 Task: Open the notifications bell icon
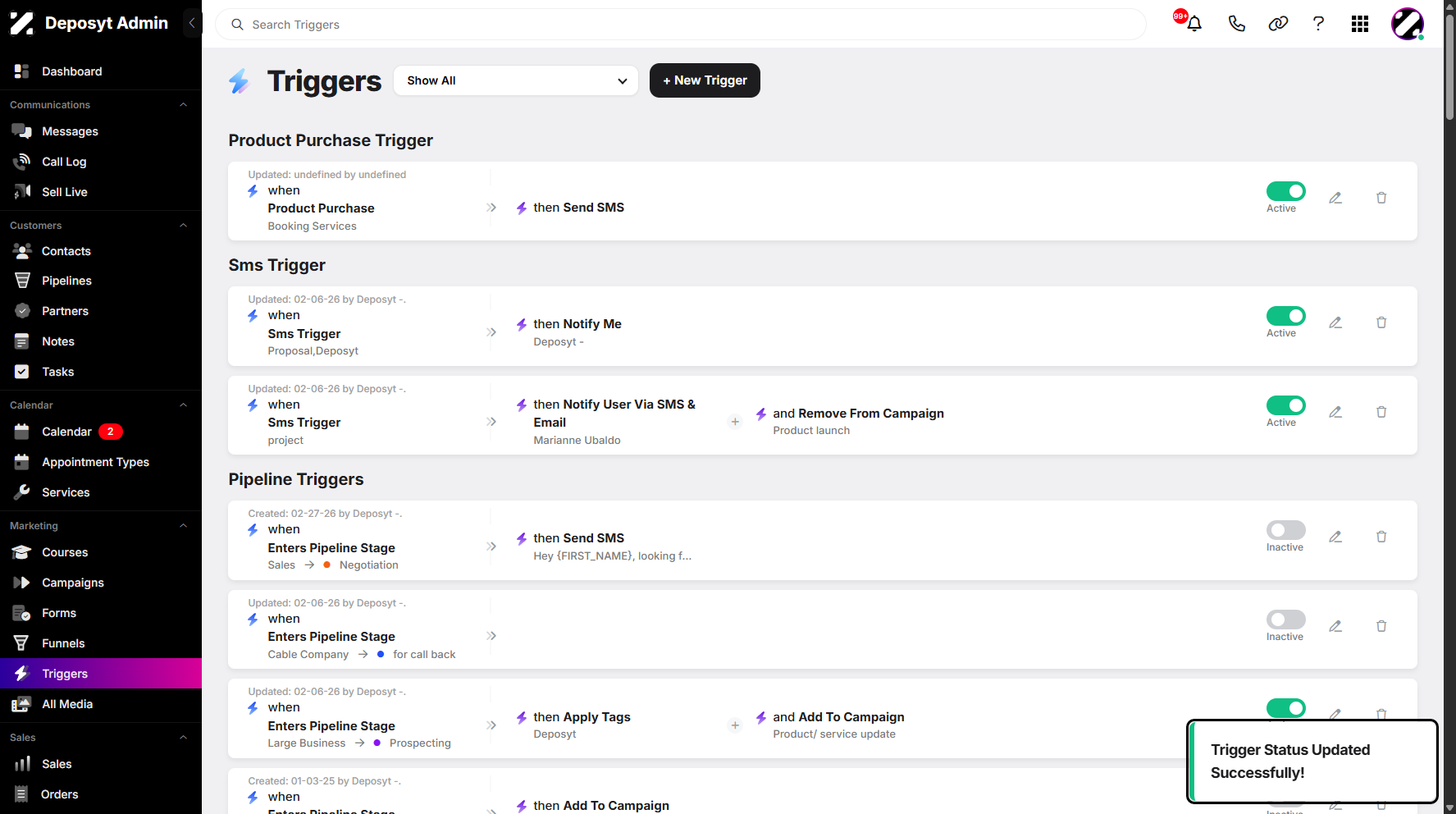pos(1194,24)
